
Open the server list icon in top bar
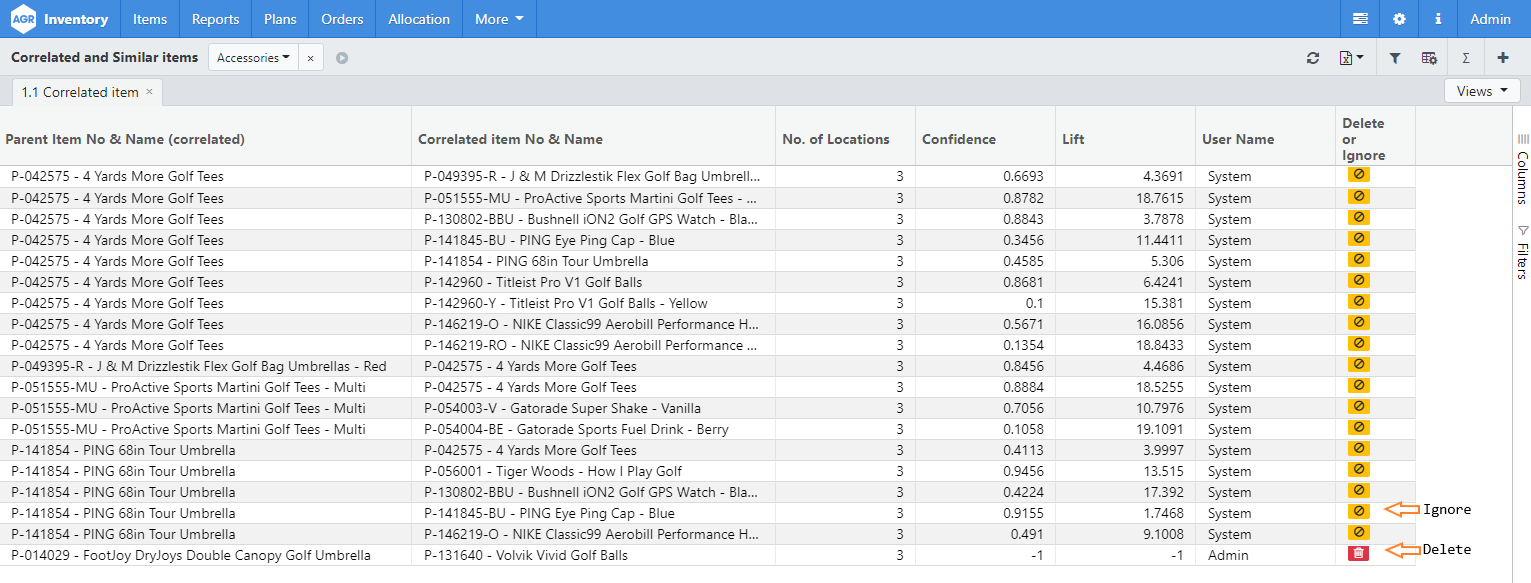coord(1360,19)
